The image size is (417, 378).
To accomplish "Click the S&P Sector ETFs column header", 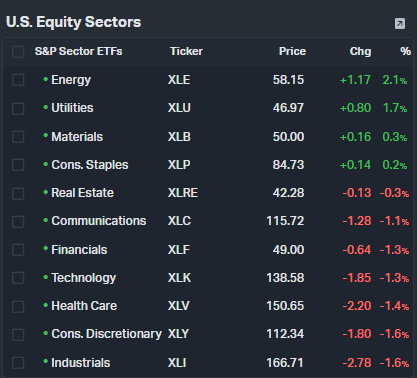I will coord(78,51).
